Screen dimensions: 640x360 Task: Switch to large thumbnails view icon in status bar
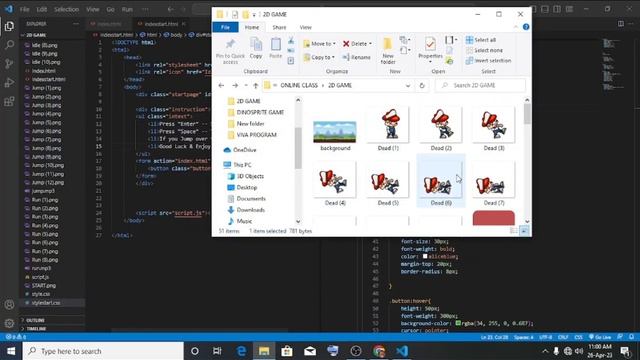point(524,231)
